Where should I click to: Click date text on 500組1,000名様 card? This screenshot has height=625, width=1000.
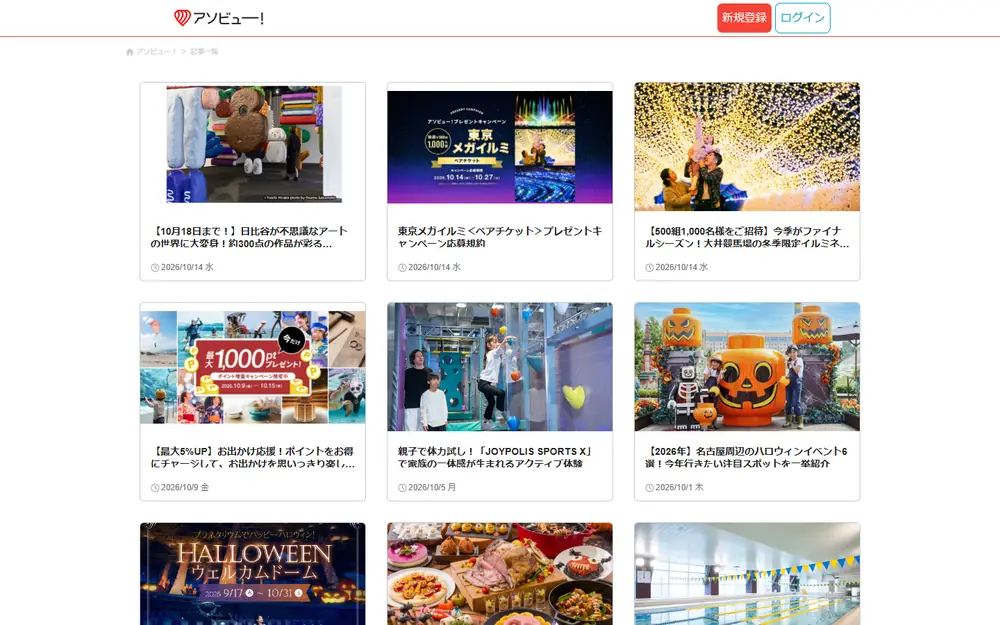[682, 267]
